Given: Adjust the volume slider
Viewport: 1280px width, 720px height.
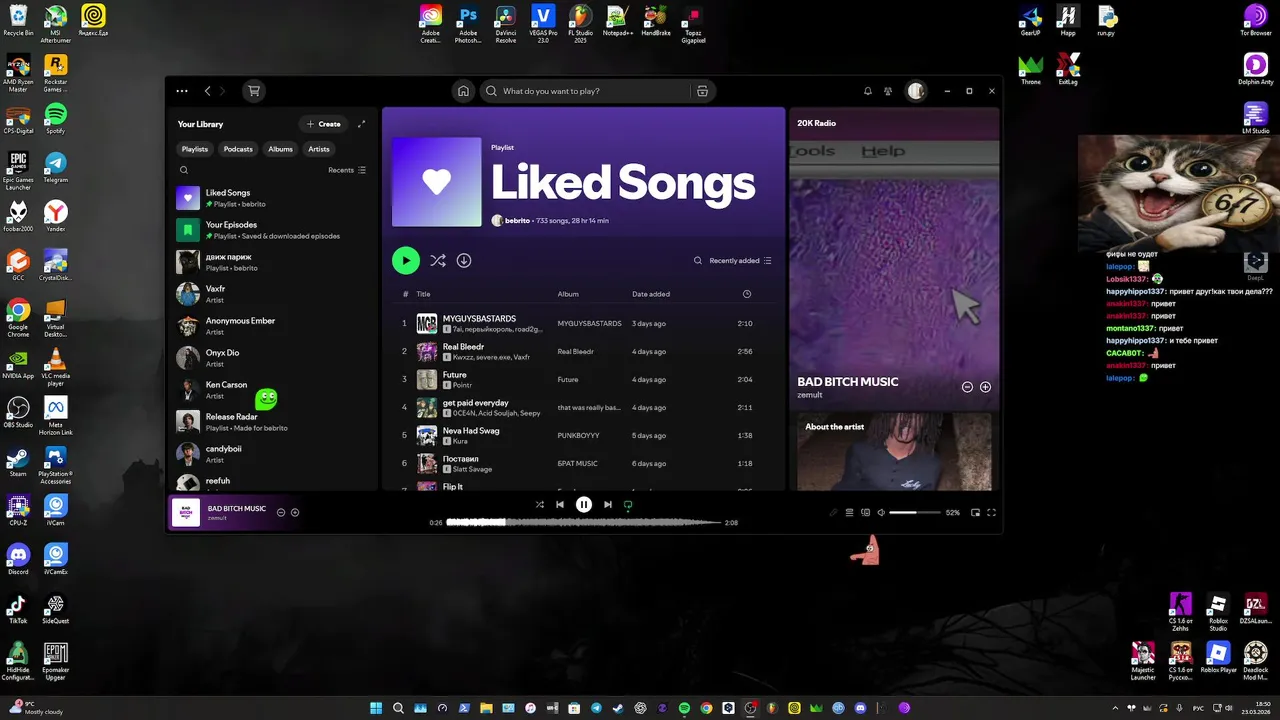Looking at the screenshot, I should [915, 512].
